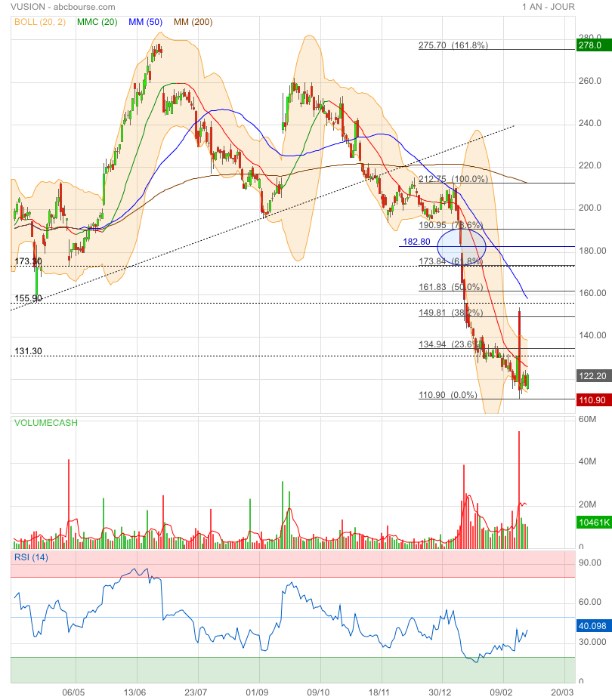Select the MMC (20) moving average legend
Image resolution: width=612 pixels, height=700 pixels.
point(94,21)
